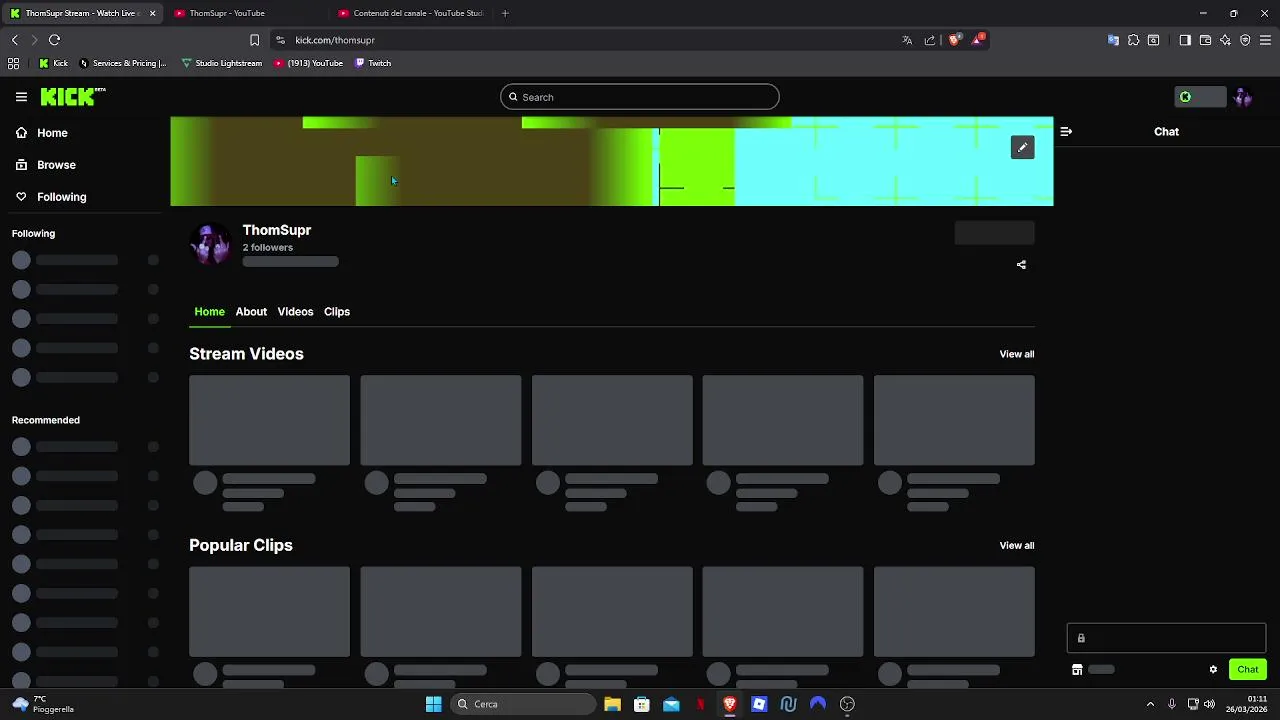Open the Twitch bookmark
This screenshot has width=1280, height=720.
click(x=373, y=63)
